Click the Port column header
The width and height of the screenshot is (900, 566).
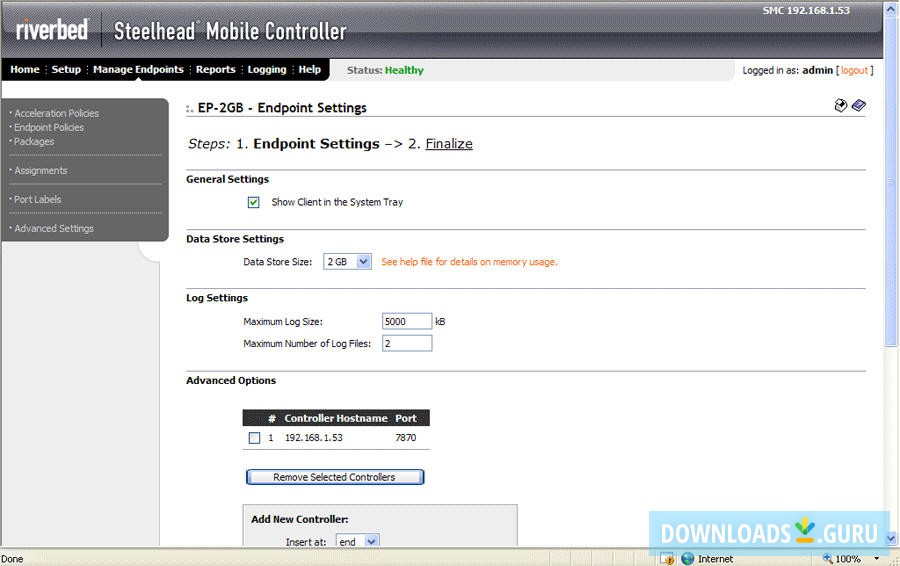(406, 418)
